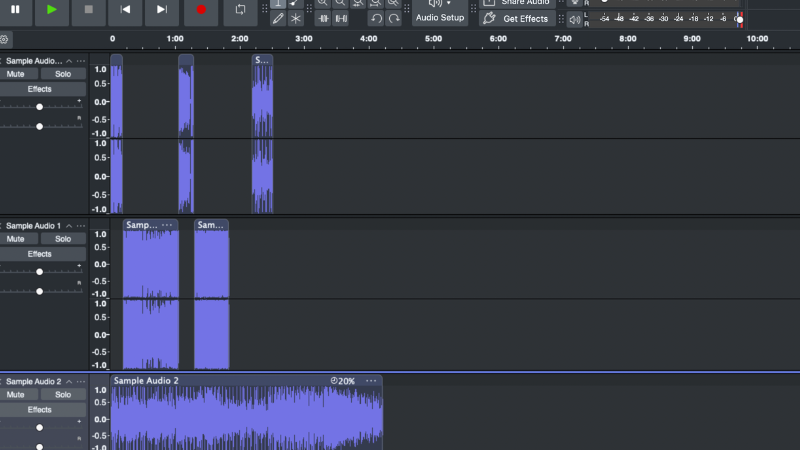Click the 'Sample Audio 2' track name label
The image size is (800, 450).
[x=33, y=381]
